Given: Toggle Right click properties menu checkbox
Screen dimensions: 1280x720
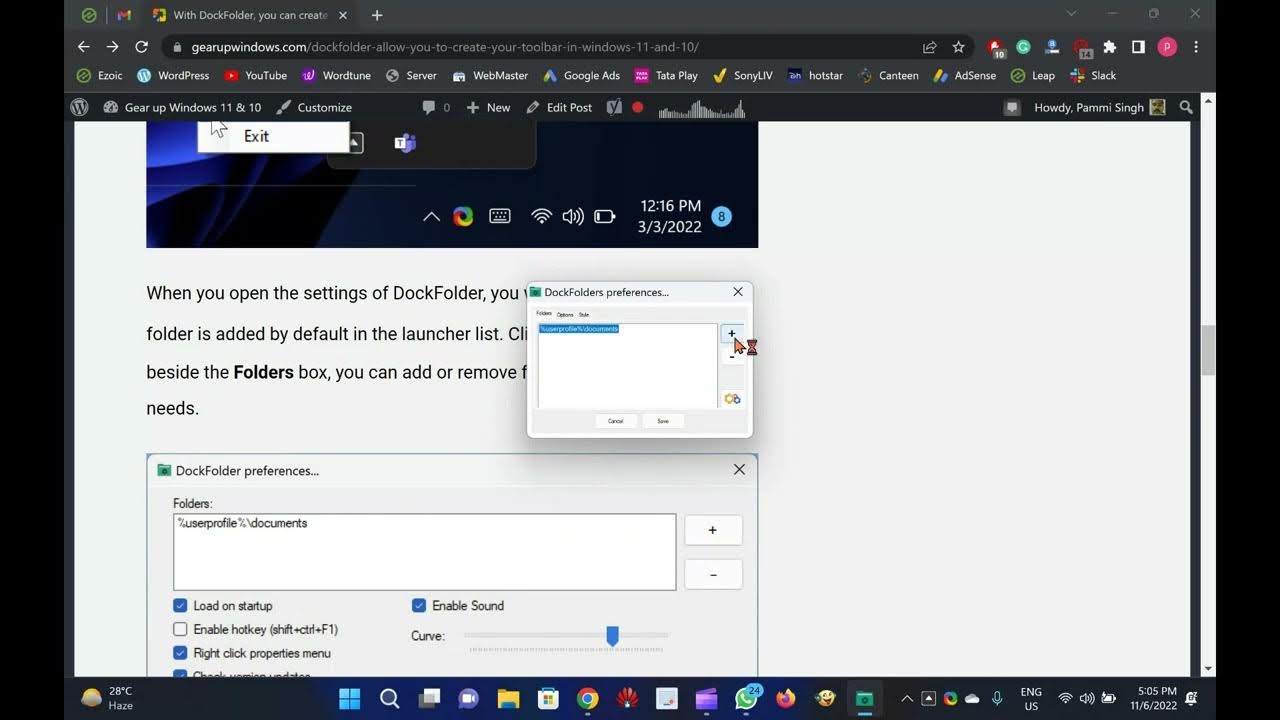Looking at the screenshot, I should click(x=180, y=653).
